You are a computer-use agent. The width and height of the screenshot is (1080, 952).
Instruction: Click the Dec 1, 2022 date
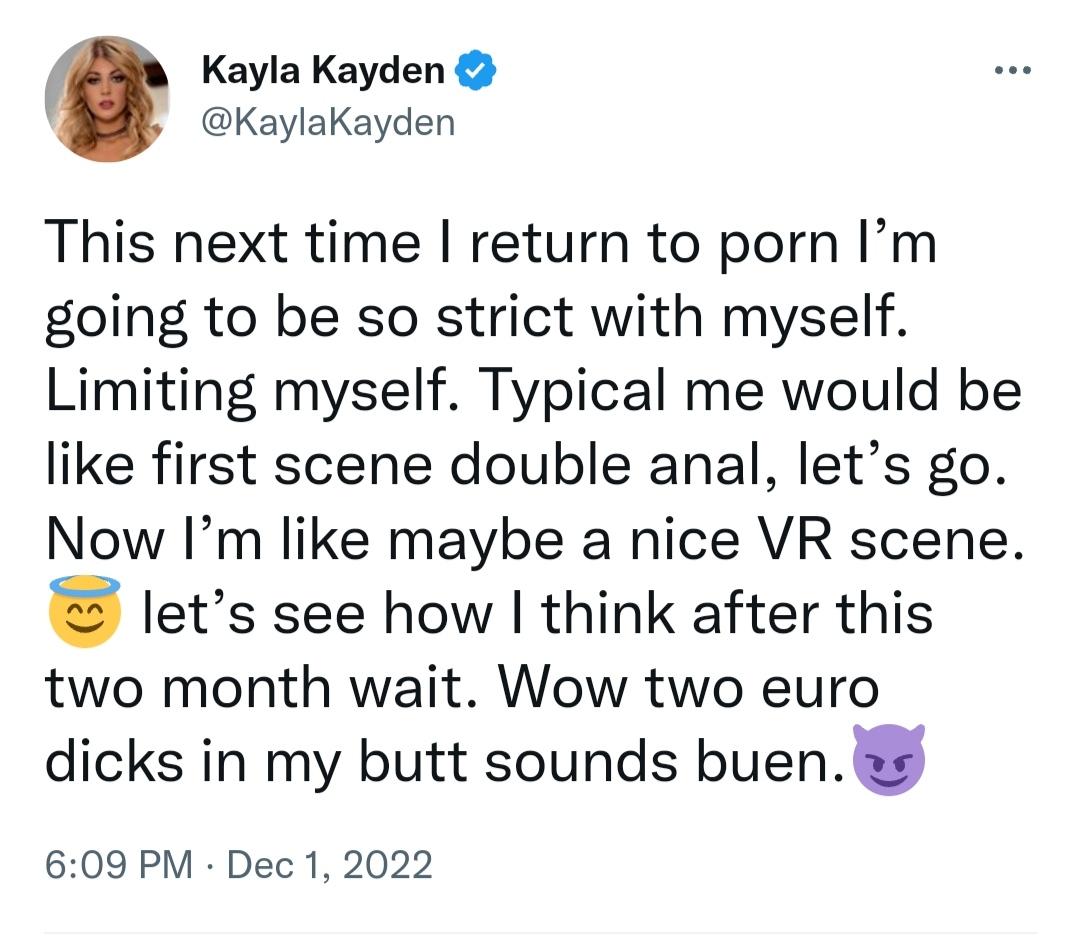pos(329,865)
